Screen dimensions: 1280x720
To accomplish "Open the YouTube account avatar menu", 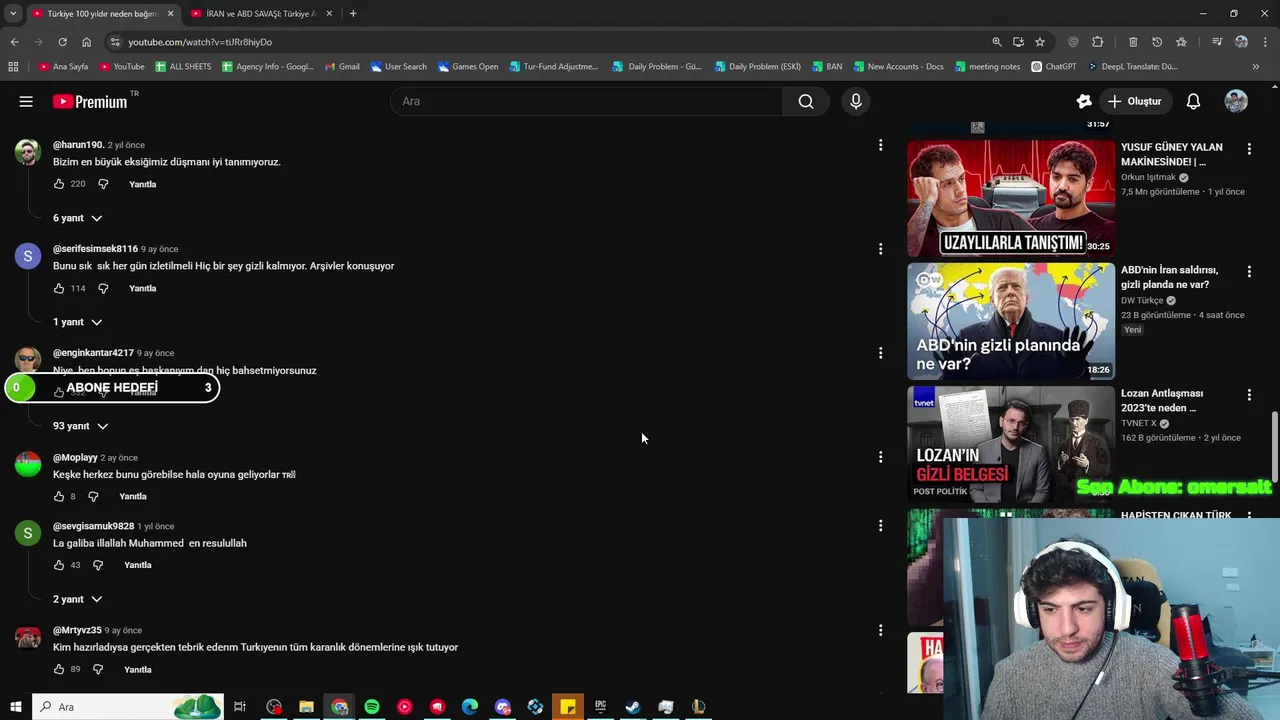I will click(1236, 101).
